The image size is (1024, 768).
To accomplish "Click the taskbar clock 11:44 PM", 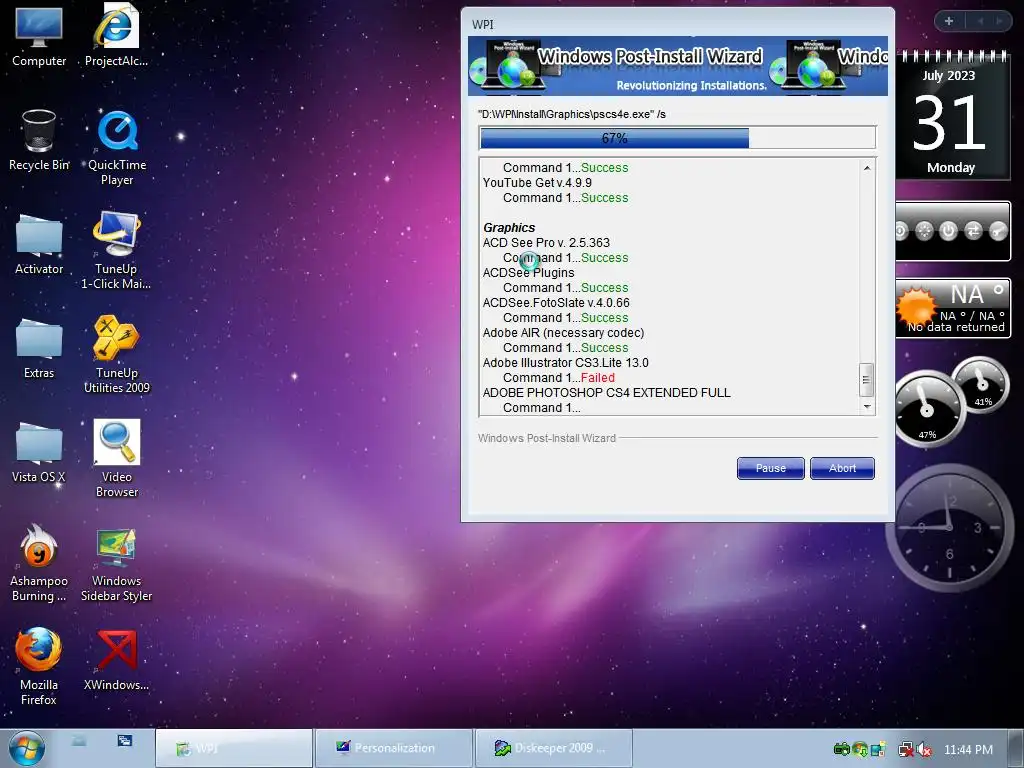I will click(968, 750).
